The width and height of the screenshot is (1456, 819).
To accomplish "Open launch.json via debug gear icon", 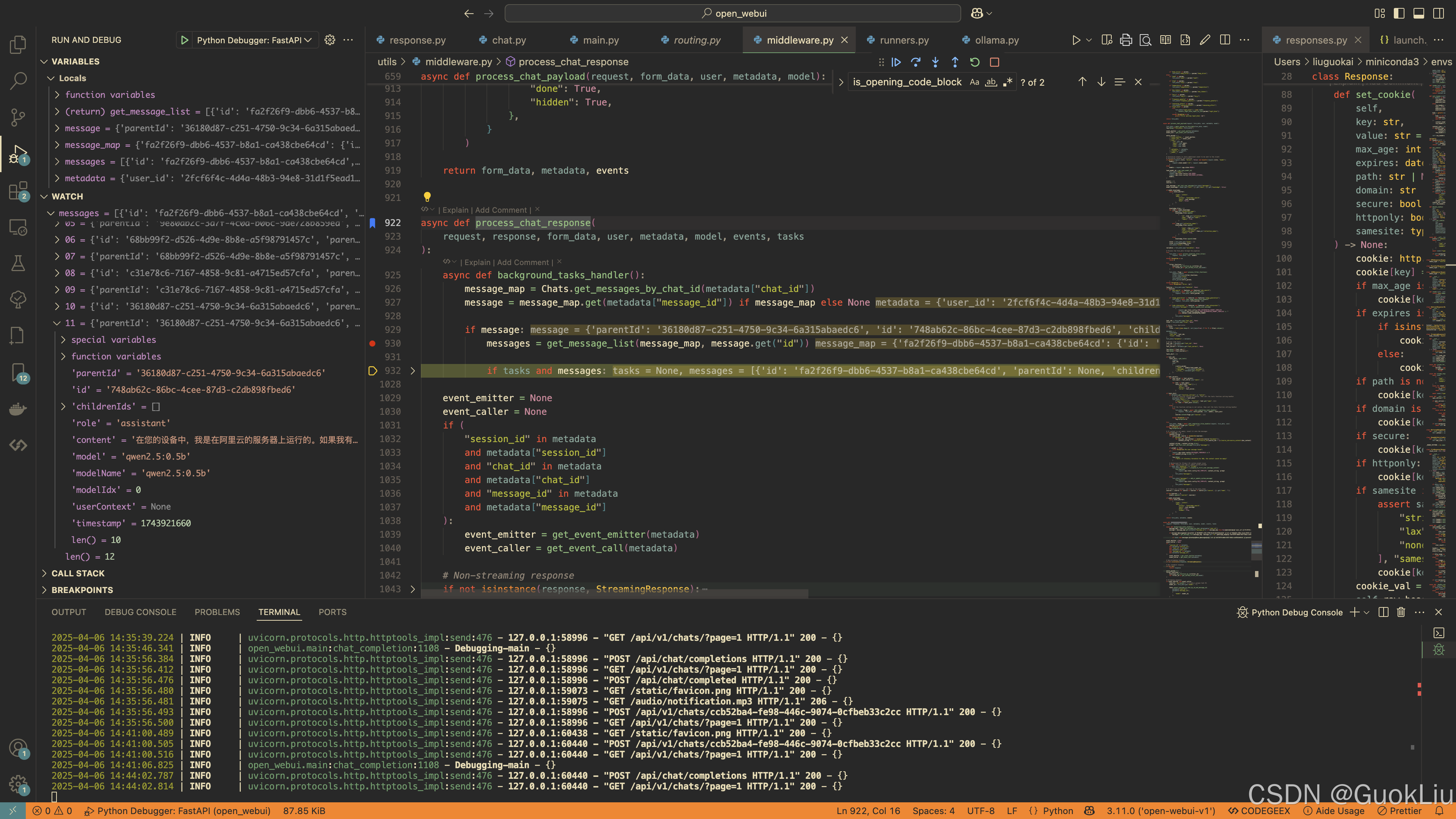I will [x=329, y=40].
